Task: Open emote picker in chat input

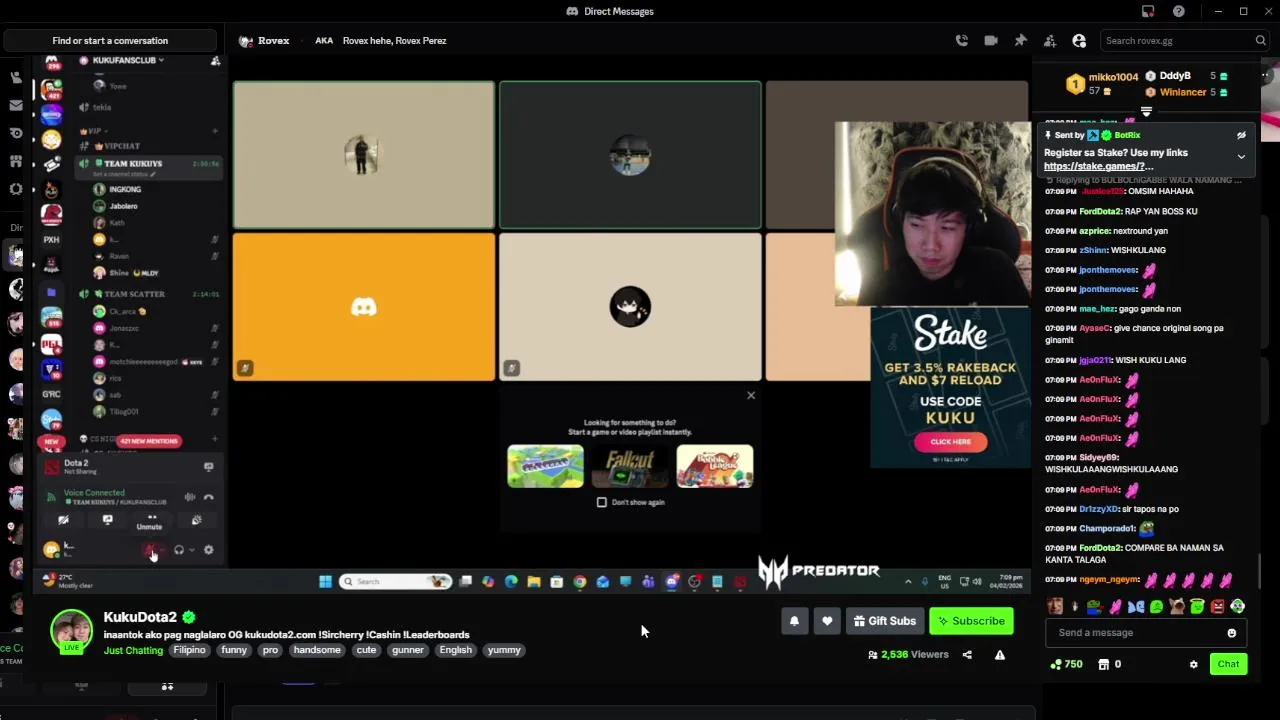Action: [1232, 633]
